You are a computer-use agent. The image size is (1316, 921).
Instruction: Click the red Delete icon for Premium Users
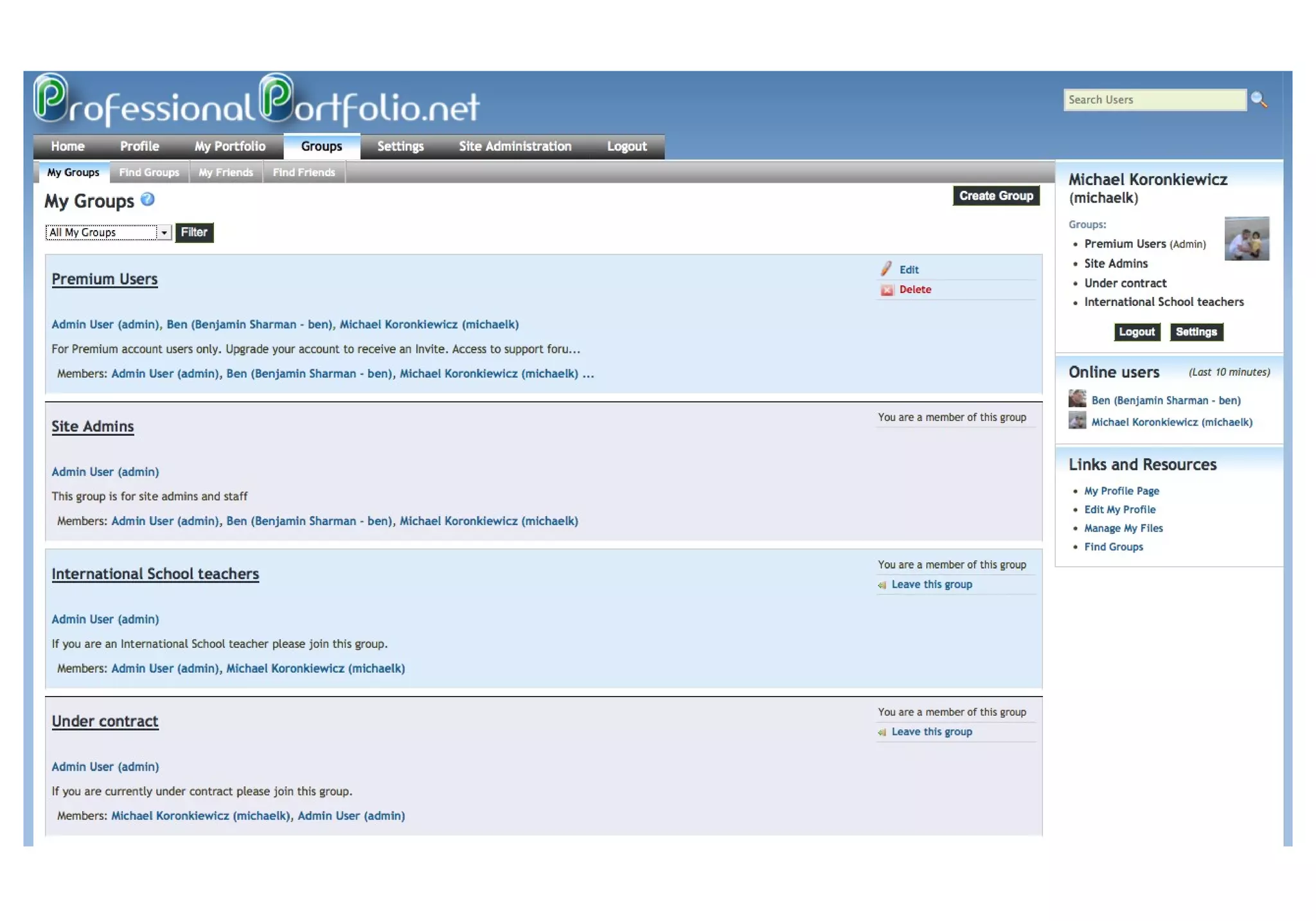point(887,290)
